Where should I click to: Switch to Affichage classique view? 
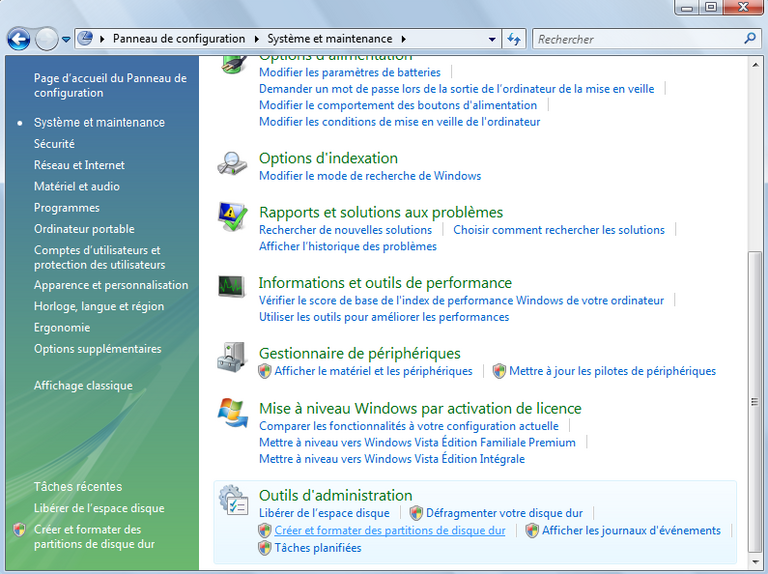pyautogui.click(x=83, y=385)
